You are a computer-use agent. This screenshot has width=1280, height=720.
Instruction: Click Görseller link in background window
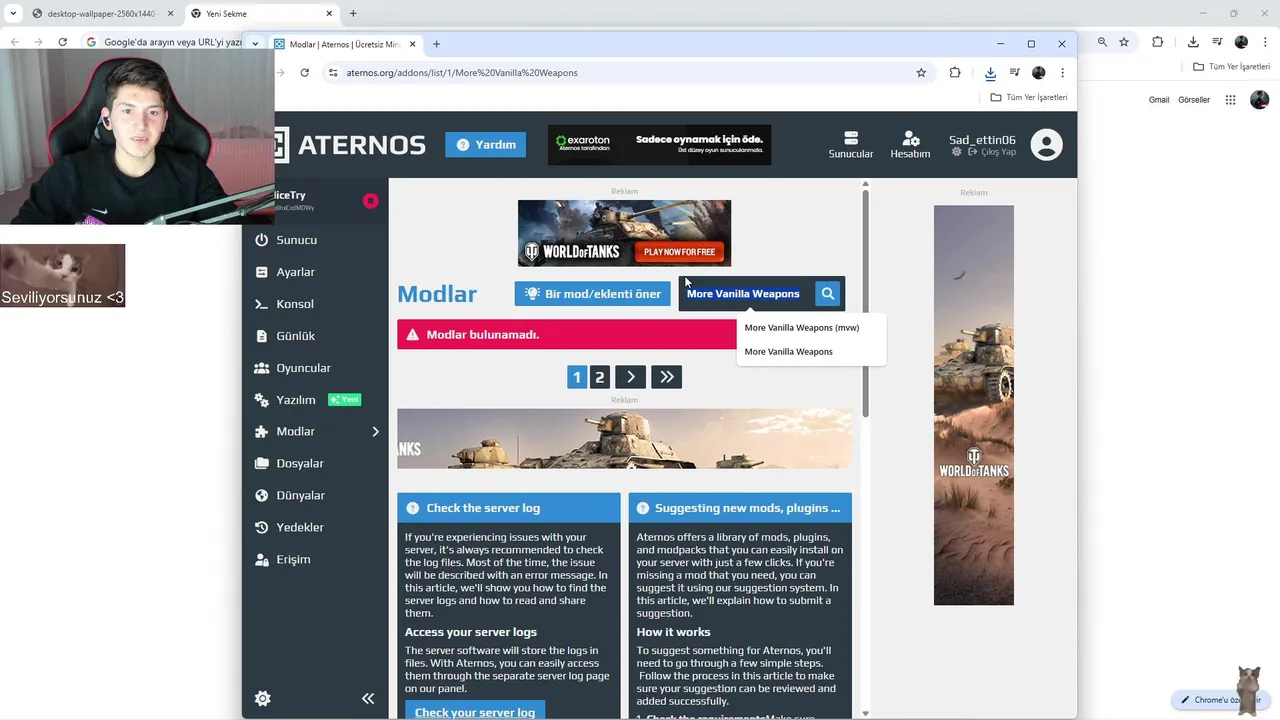tap(1194, 100)
